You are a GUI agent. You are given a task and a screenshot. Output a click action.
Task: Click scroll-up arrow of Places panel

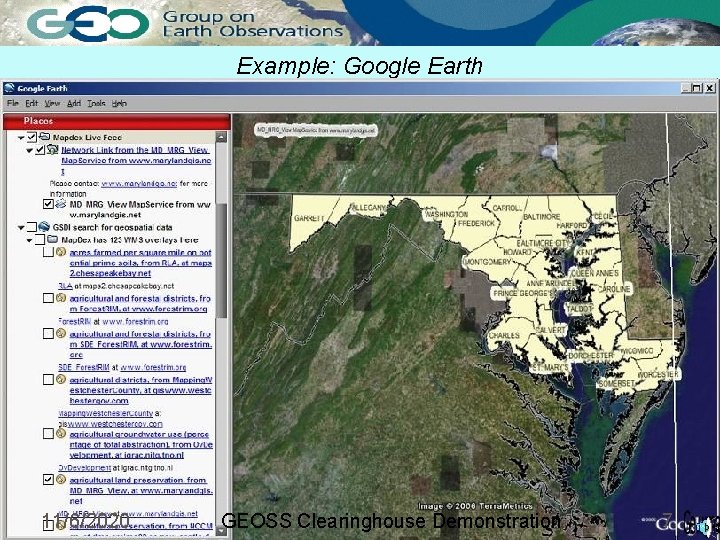(221, 137)
